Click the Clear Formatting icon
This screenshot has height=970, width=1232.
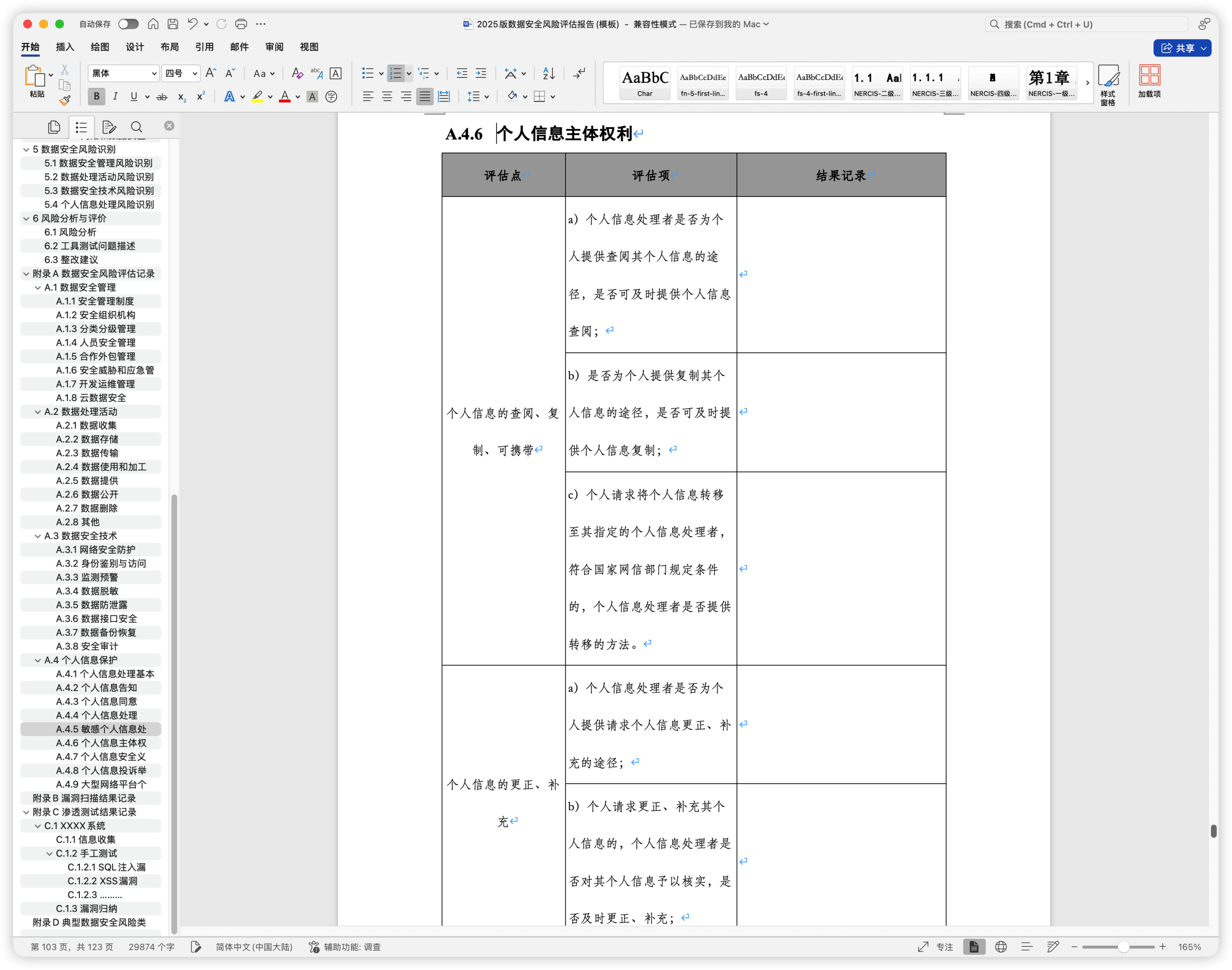pos(297,73)
